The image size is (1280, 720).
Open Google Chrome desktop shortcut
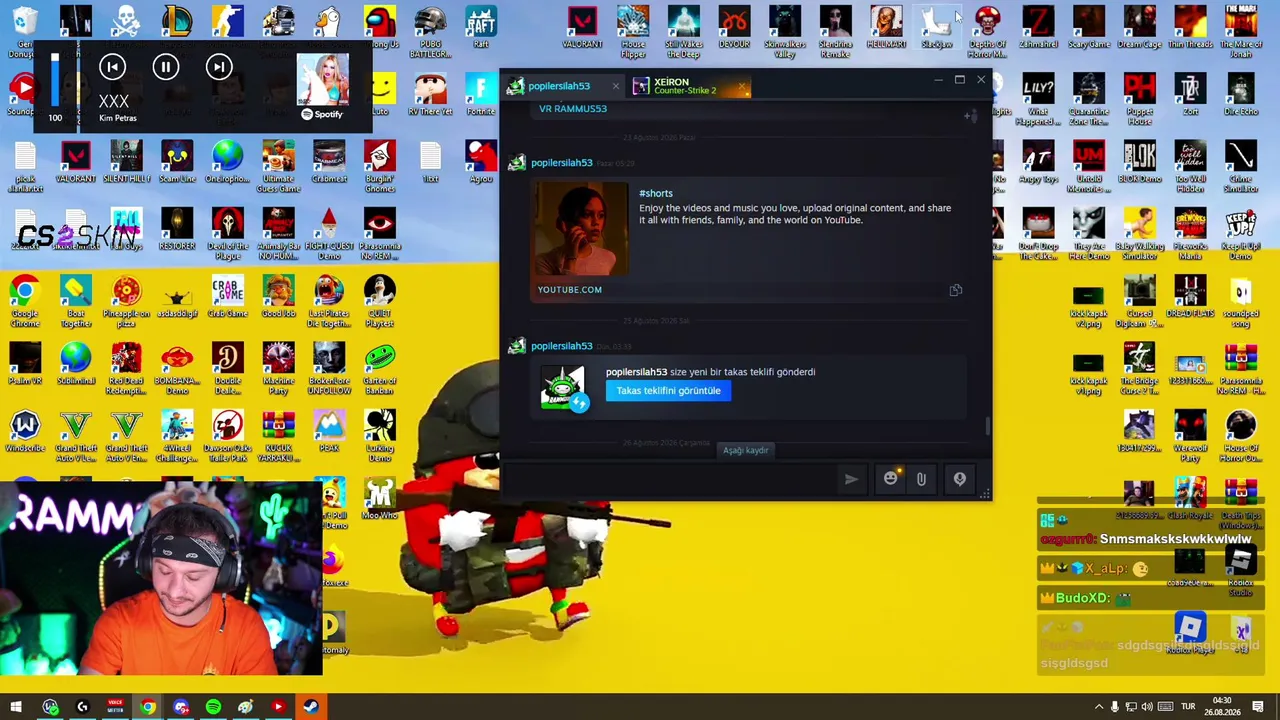click(x=25, y=301)
